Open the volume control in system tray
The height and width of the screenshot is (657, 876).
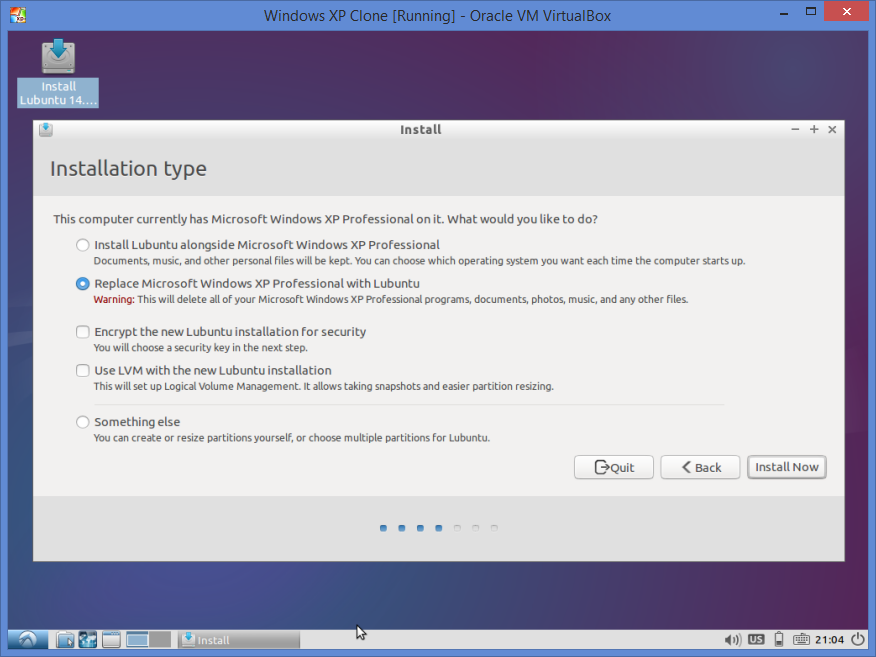click(x=732, y=639)
